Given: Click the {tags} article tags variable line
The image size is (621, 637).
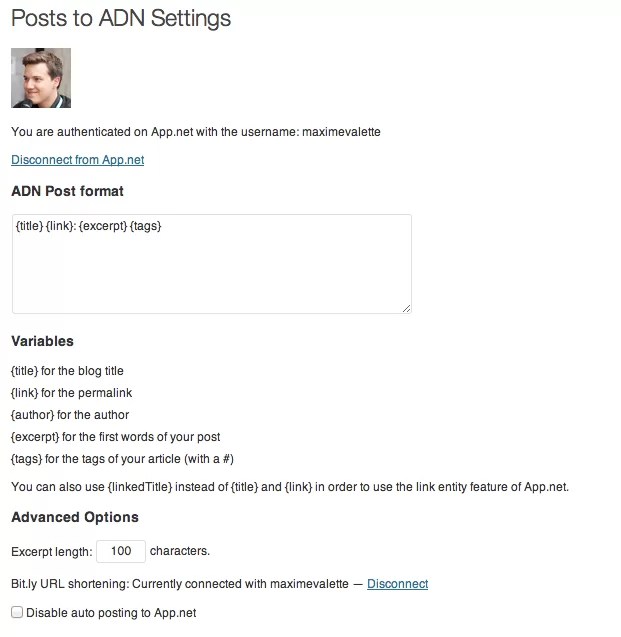Looking at the screenshot, I should pyautogui.click(x=122, y=459).
